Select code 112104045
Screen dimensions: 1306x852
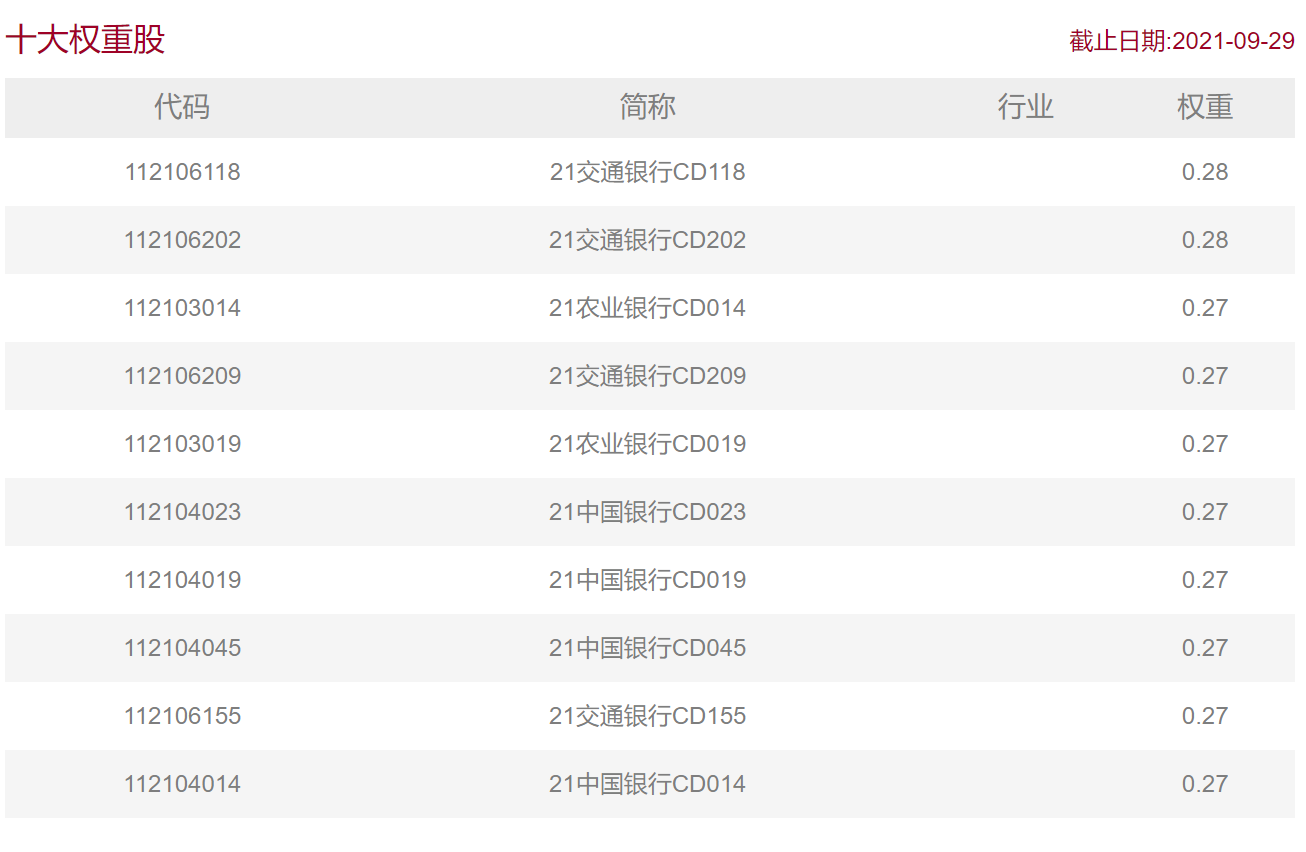(x=182, y=648)
